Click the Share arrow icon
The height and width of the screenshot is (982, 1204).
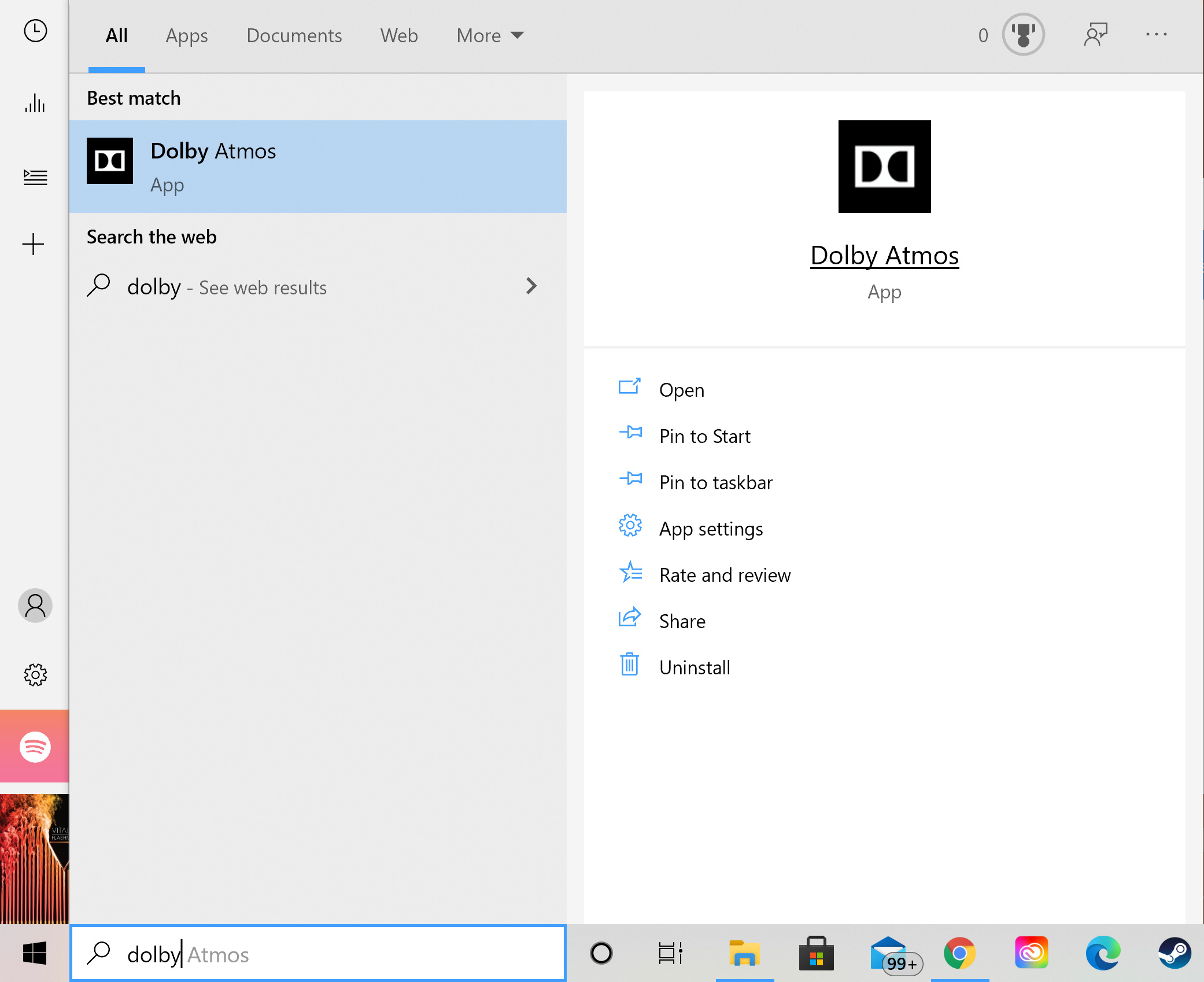[630, 617]
